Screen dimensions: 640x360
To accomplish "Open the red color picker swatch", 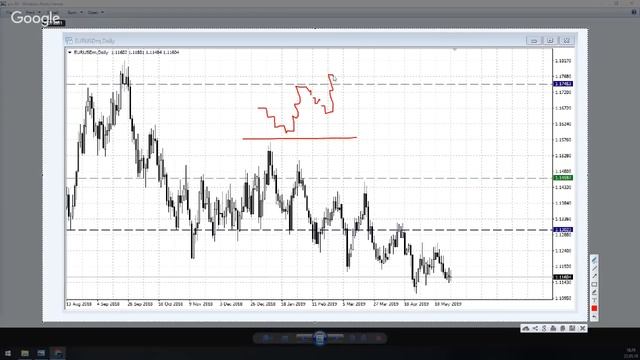I will pos(594,308).
